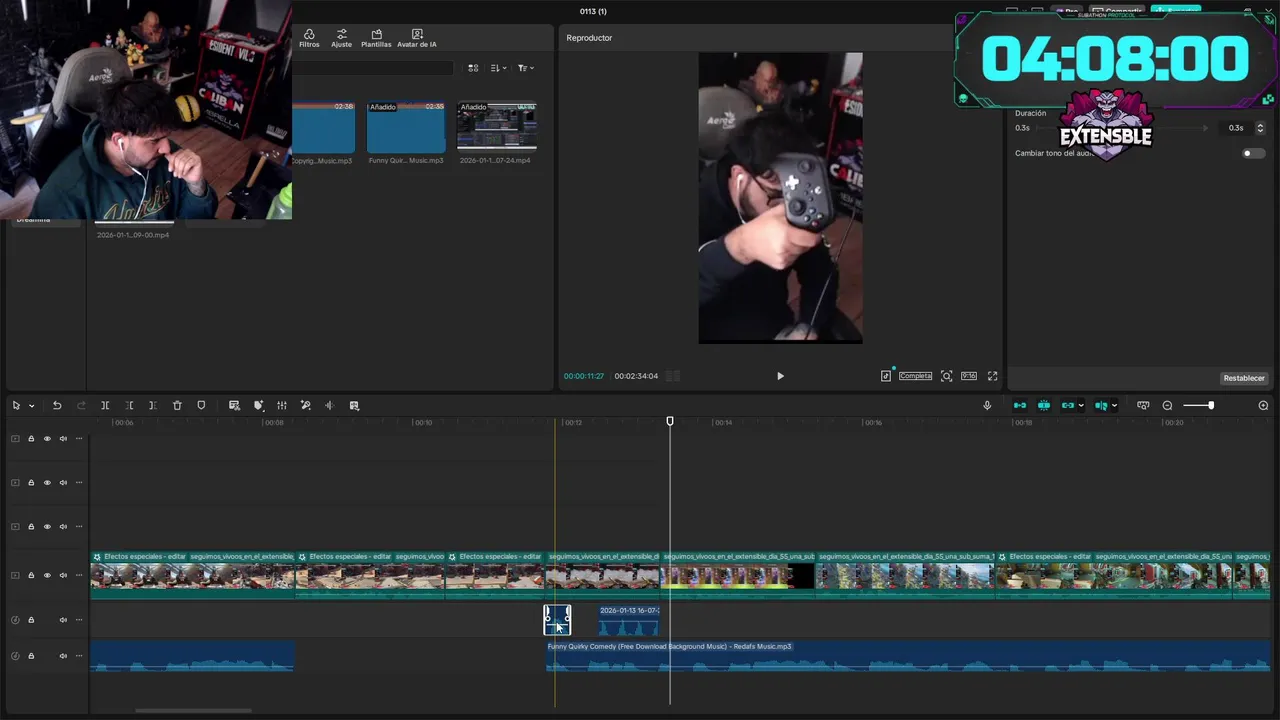This screenshot has width=1280, height=720.
Task: Hide the topmost empty video track
Action: 46,438
